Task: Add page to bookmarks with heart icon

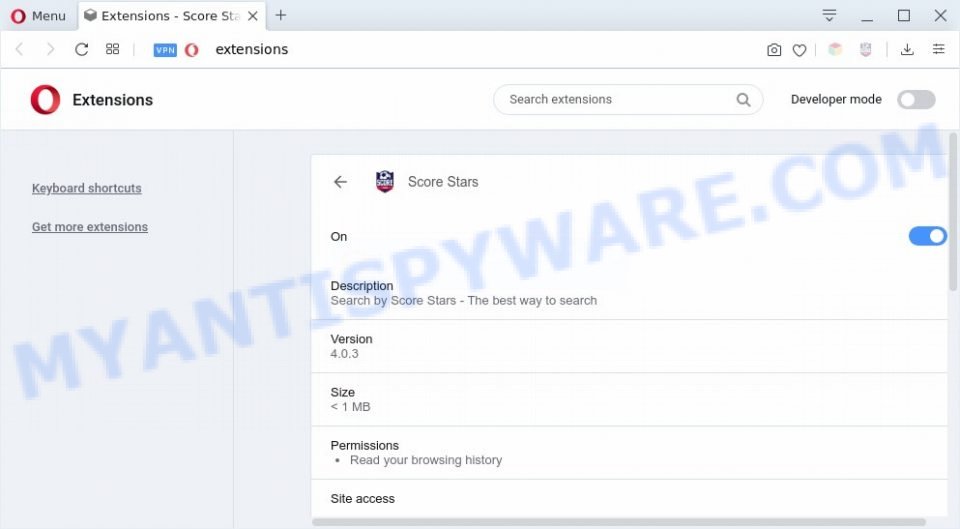Action: (800, 50)
